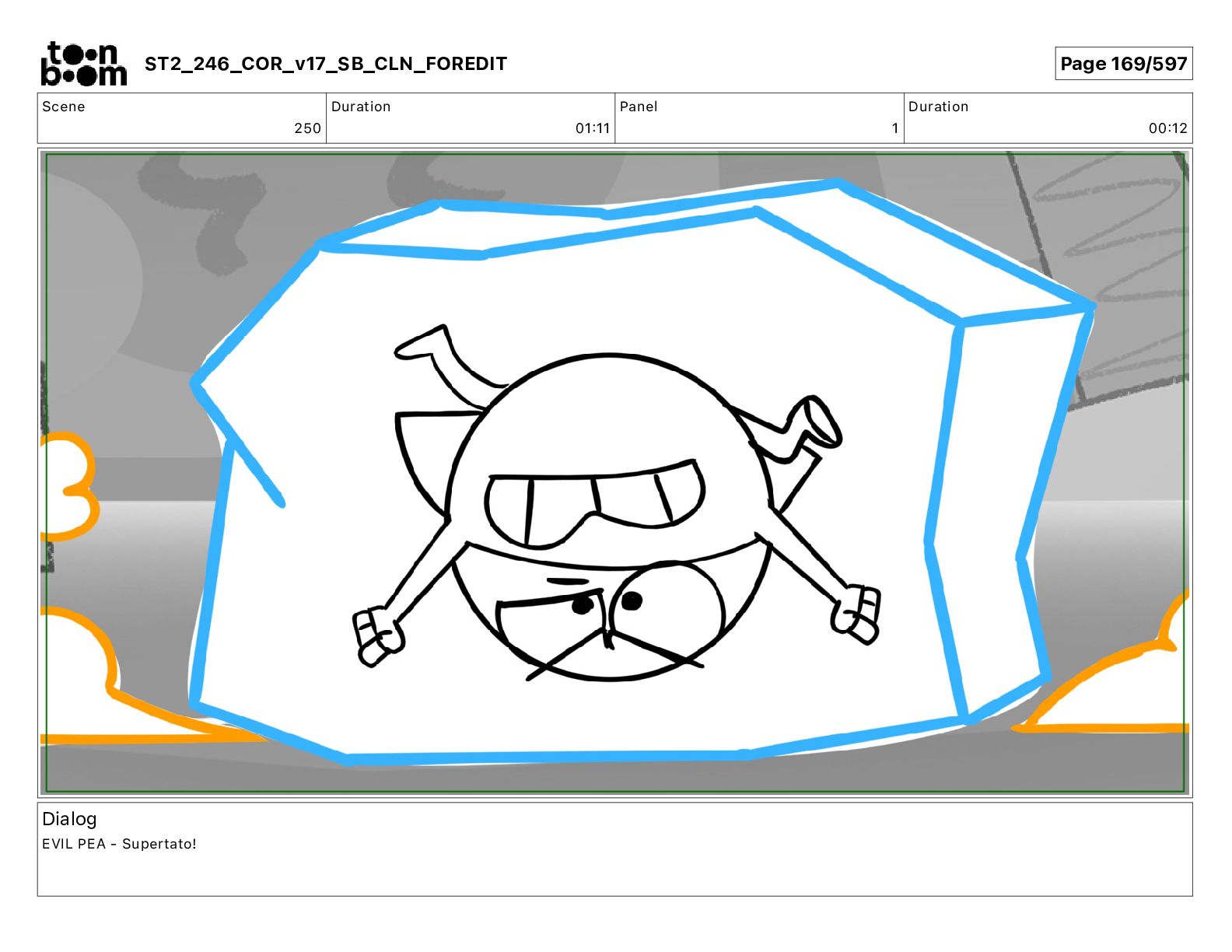Click the Dialog heading
The height and width of the screenshot is (952, 1232).
click(x=69, y=819)
